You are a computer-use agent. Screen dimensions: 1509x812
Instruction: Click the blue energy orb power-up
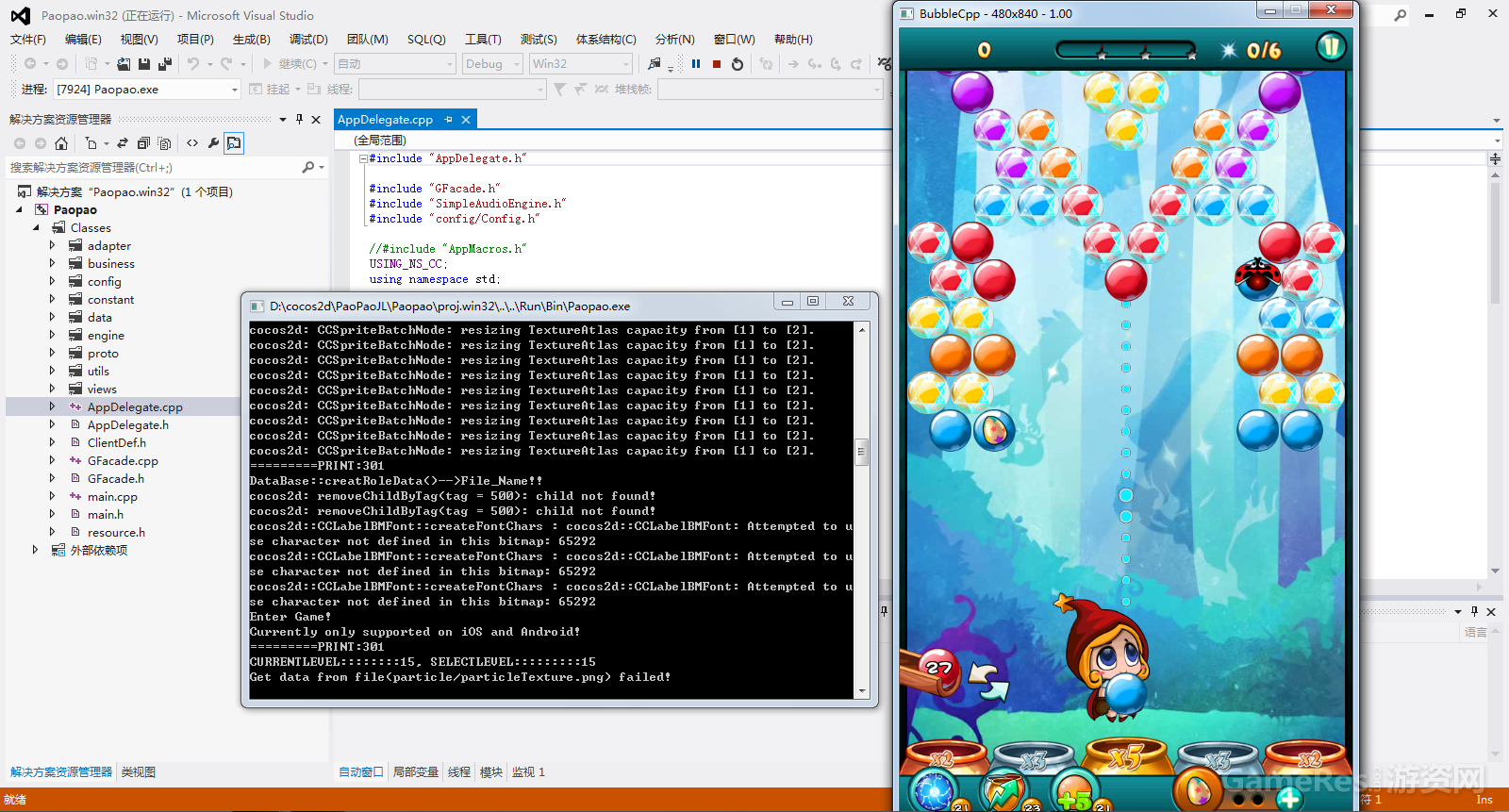click(x=935, y=791)
